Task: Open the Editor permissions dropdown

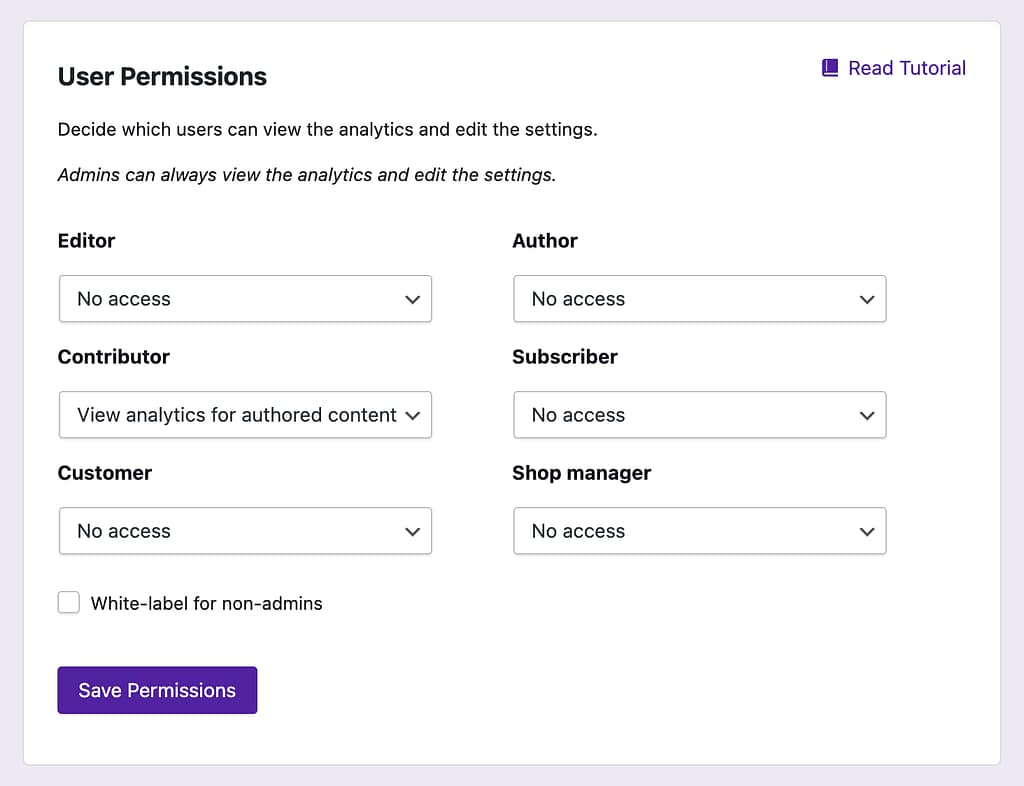Action: pyautogui.click(x=245, y=298)
